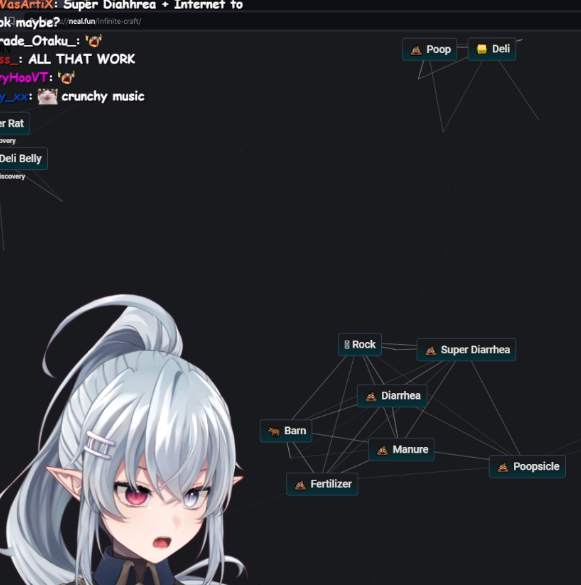
Task: Select the Deli element label
Action: (x=501, y=49)
